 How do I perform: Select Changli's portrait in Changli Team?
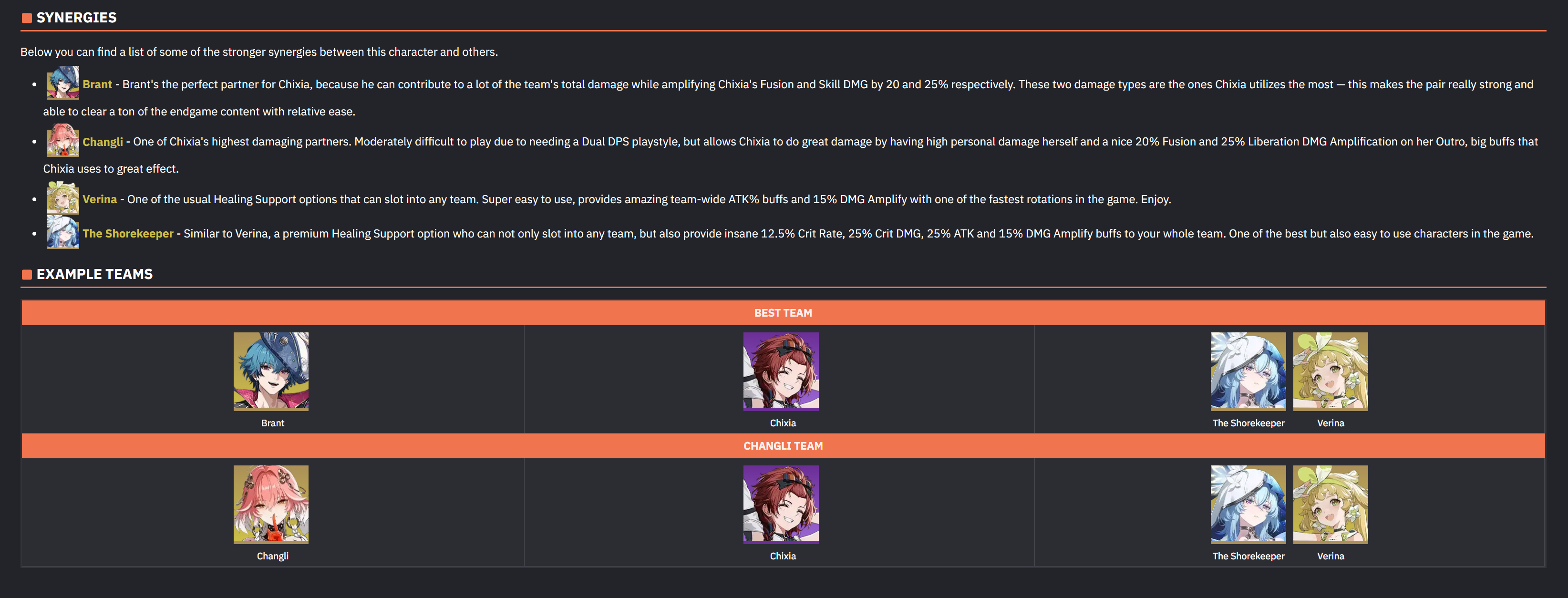(x=271, y=505)
